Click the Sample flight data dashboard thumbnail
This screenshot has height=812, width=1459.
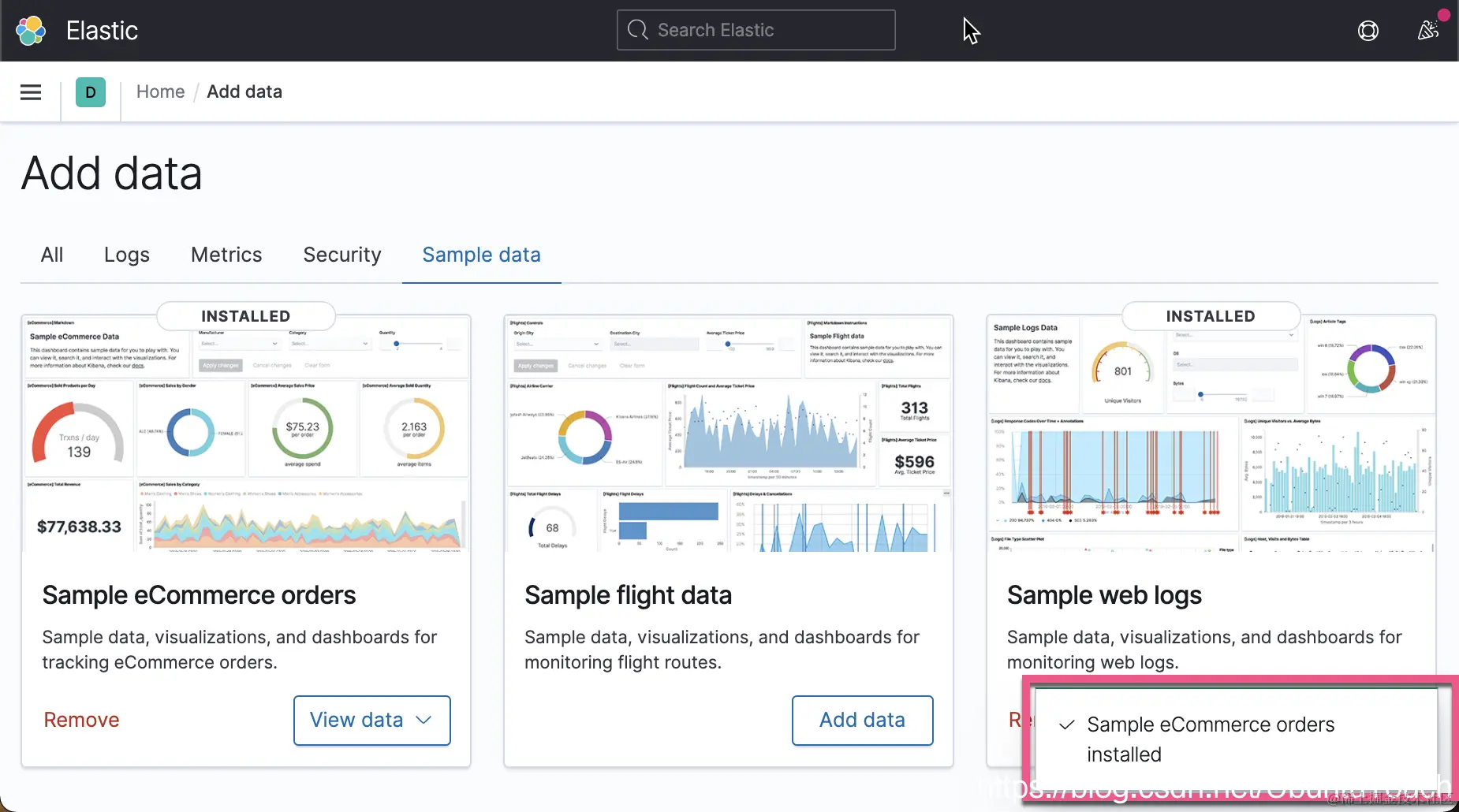pyautogui.click(x=729, y=433)
